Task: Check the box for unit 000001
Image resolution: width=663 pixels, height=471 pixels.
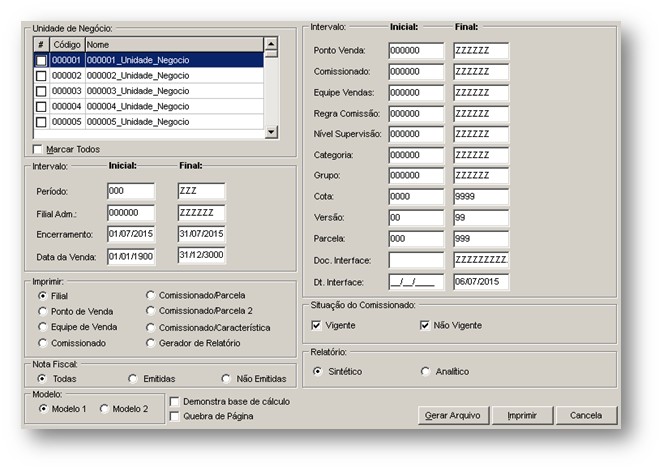Action: [41, 60]
